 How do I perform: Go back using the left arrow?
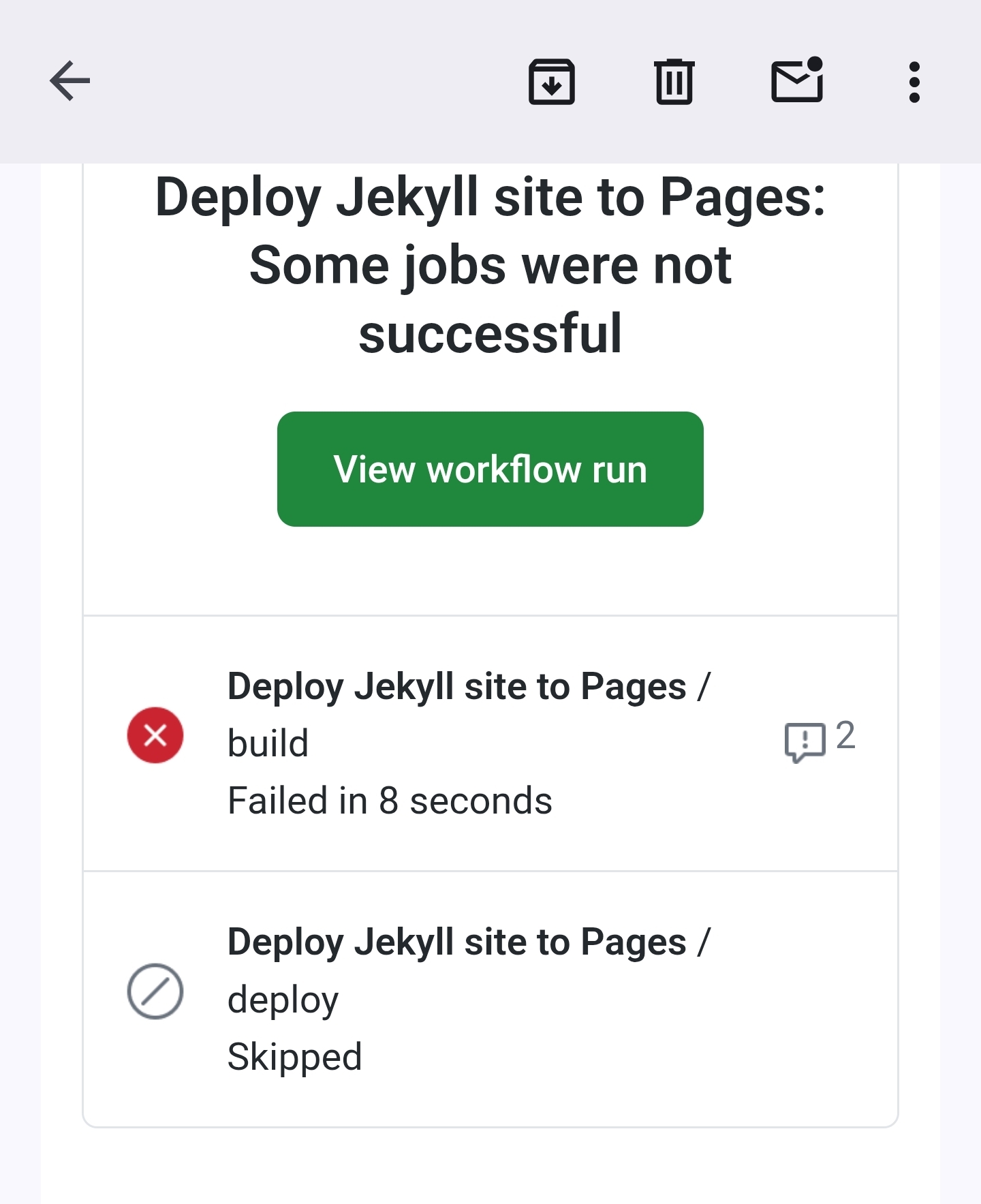[70, 81]
